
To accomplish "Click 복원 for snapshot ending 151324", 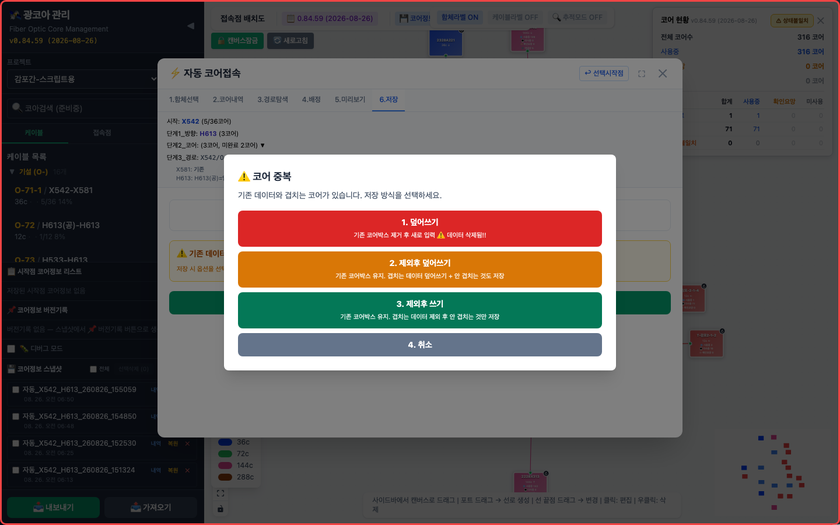I will pyautogui.click(x=172, y=470).
